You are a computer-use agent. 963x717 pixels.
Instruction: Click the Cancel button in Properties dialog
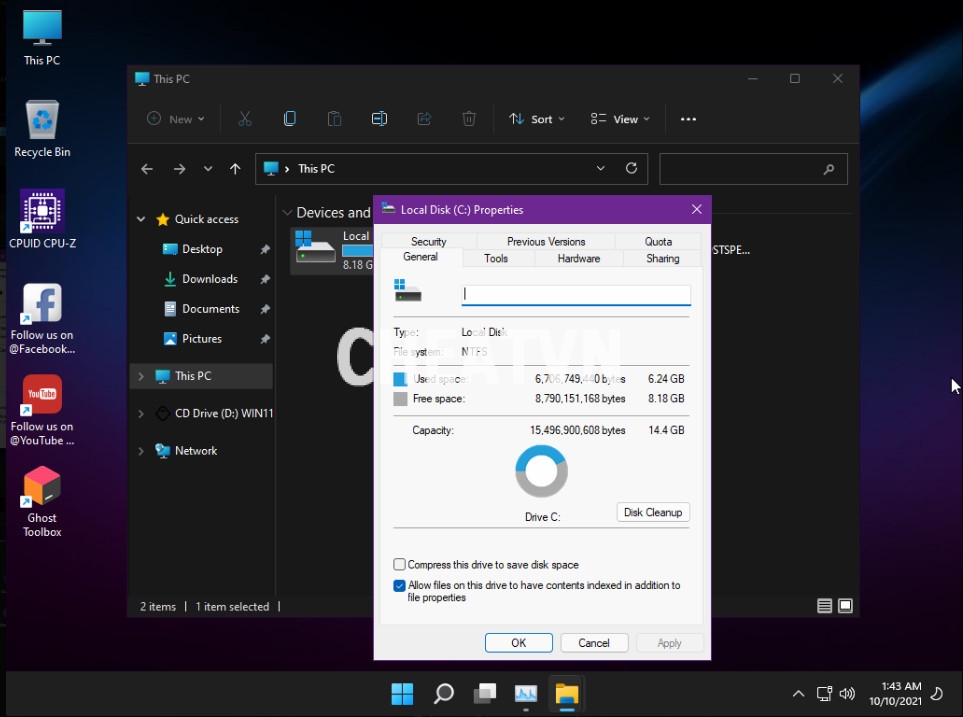point(593,643)
